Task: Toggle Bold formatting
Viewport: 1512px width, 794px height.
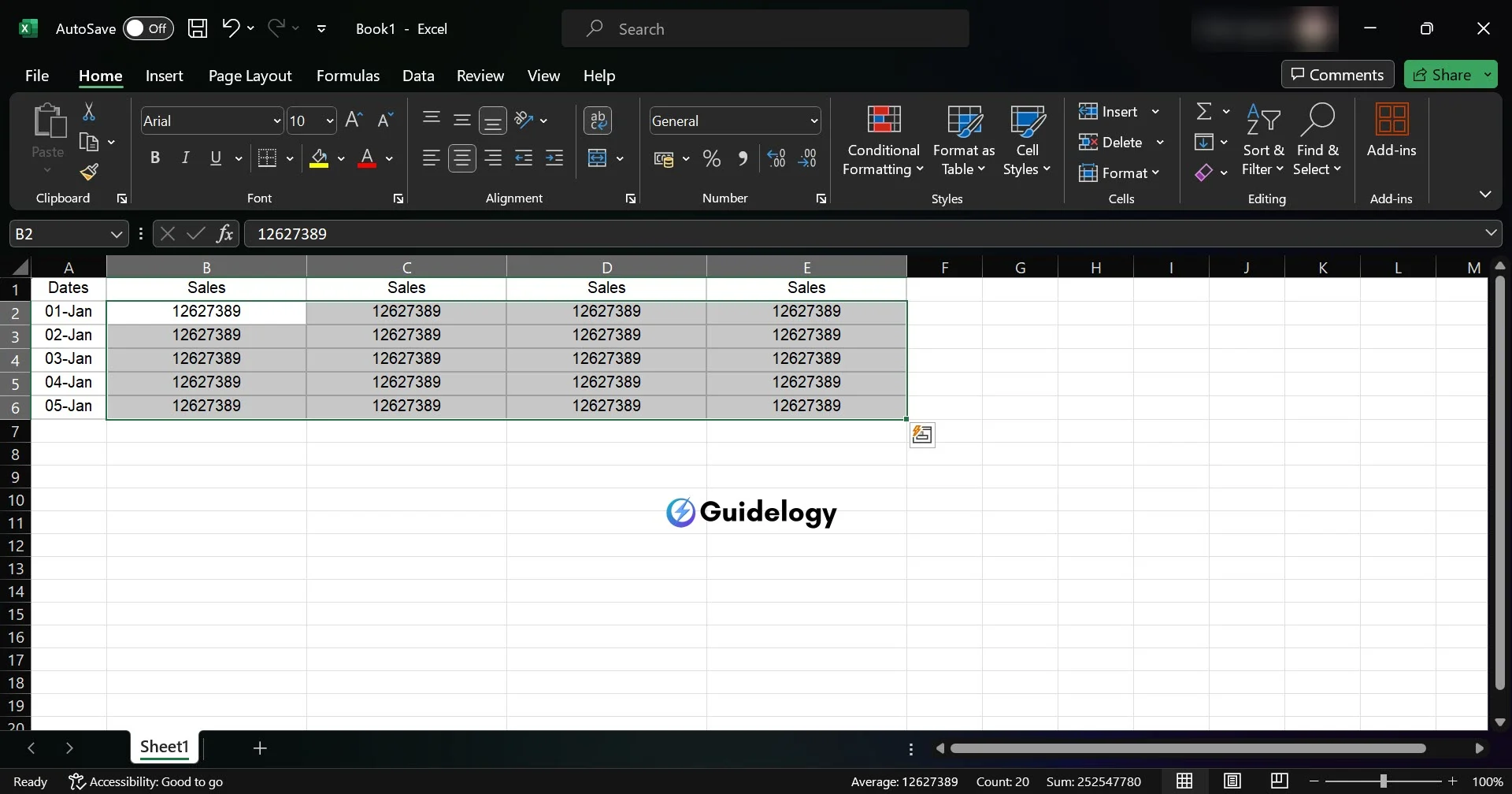Action: tap(155, 158)
